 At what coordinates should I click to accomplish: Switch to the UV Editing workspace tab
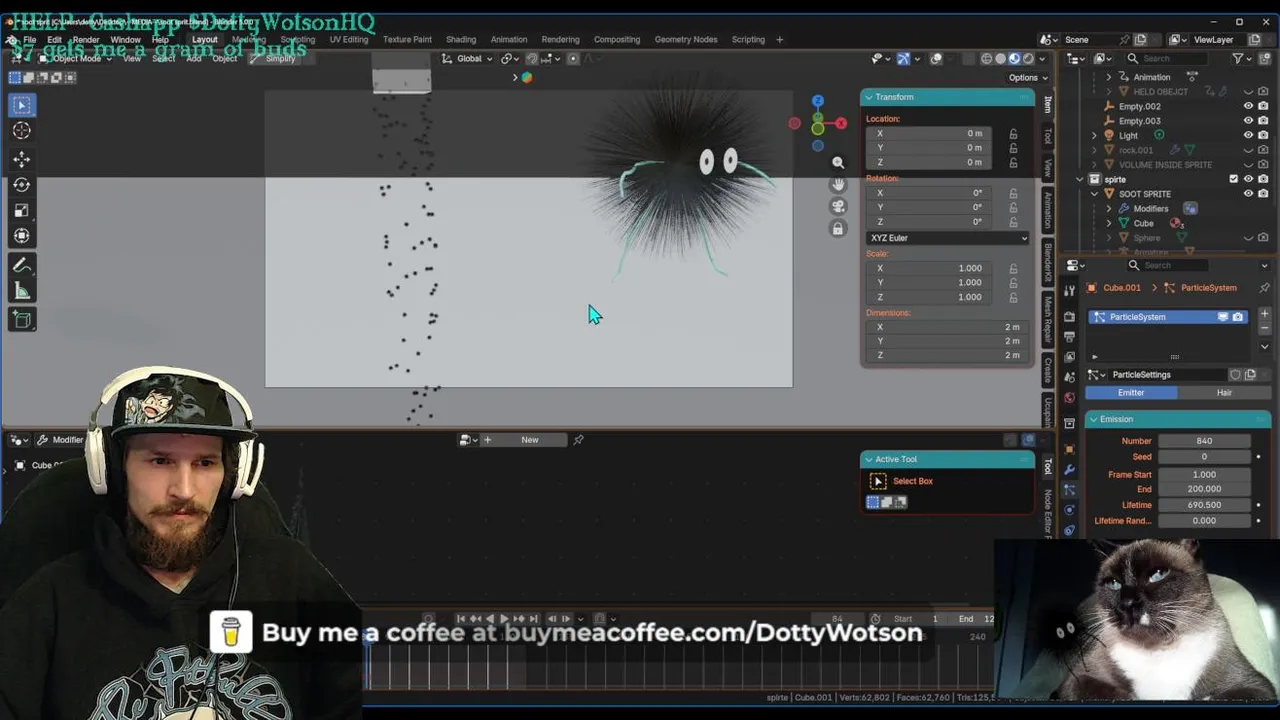click(x=349, y=40)
